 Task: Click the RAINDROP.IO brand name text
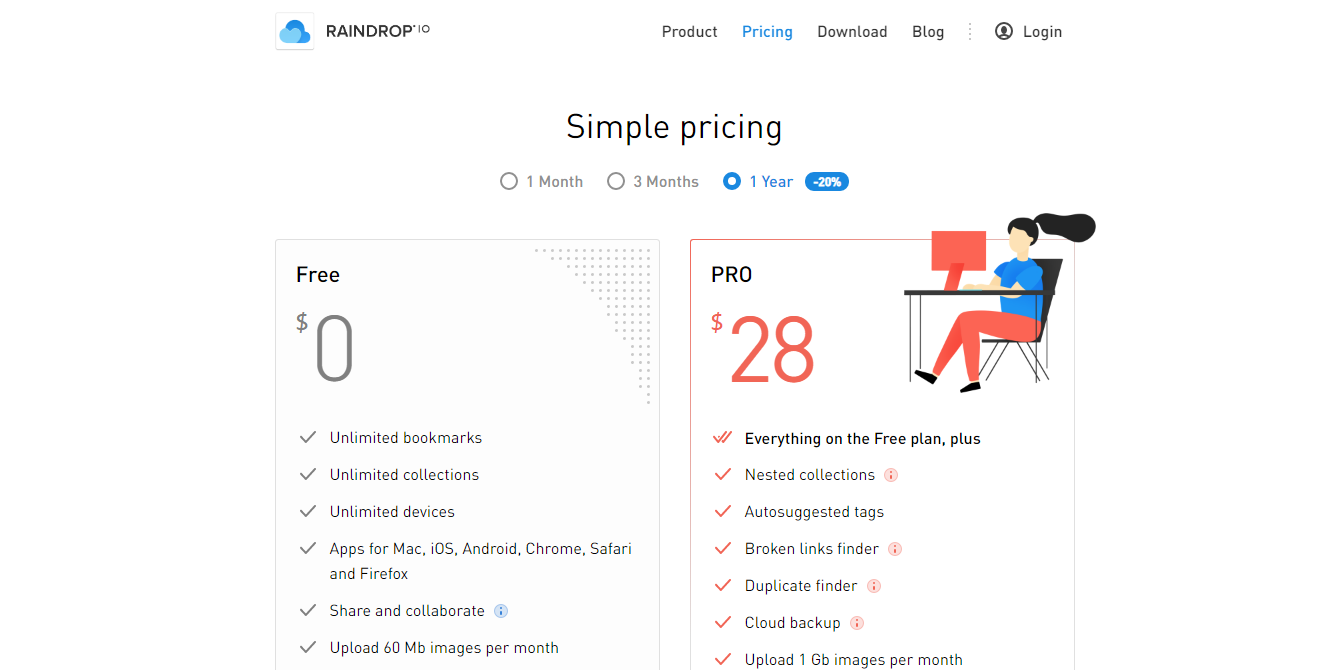(378, 31)
